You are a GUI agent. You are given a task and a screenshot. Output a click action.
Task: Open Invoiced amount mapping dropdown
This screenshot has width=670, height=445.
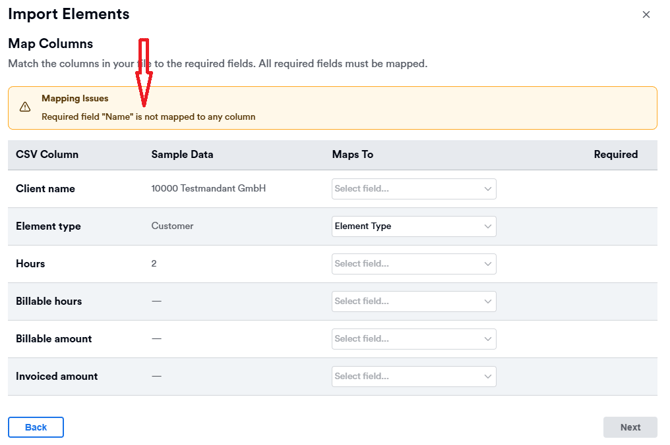[x=413, y=377]
